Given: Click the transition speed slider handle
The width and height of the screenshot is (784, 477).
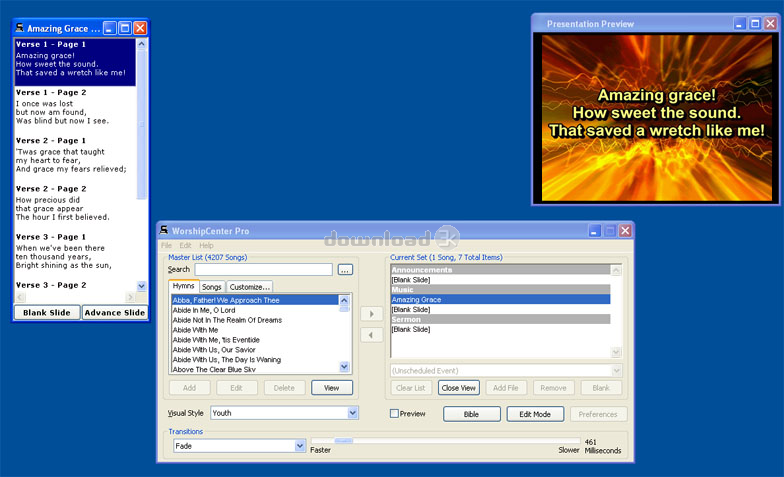Looking at the screenshot, I should point(344,441).
